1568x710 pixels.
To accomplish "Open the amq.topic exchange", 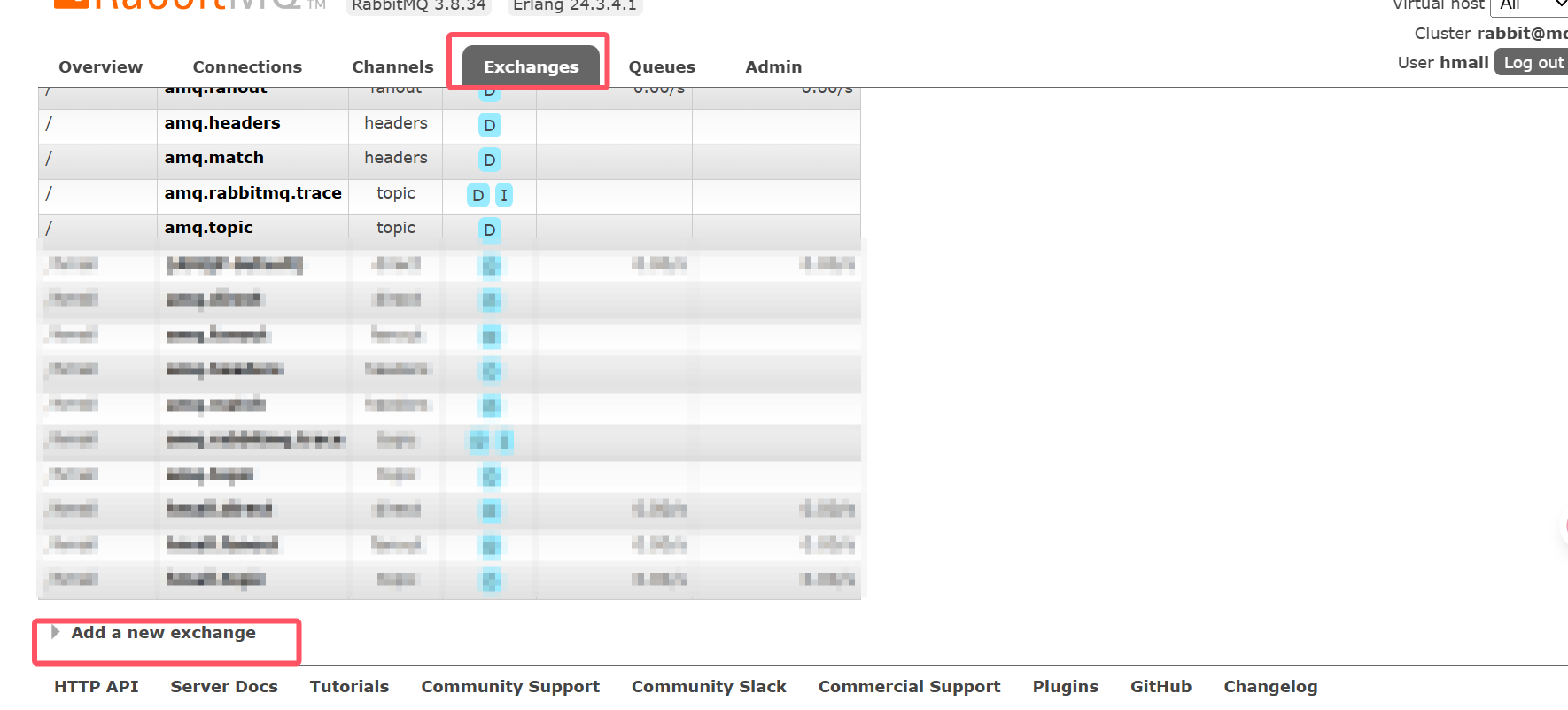I will [x=209, y=228].
